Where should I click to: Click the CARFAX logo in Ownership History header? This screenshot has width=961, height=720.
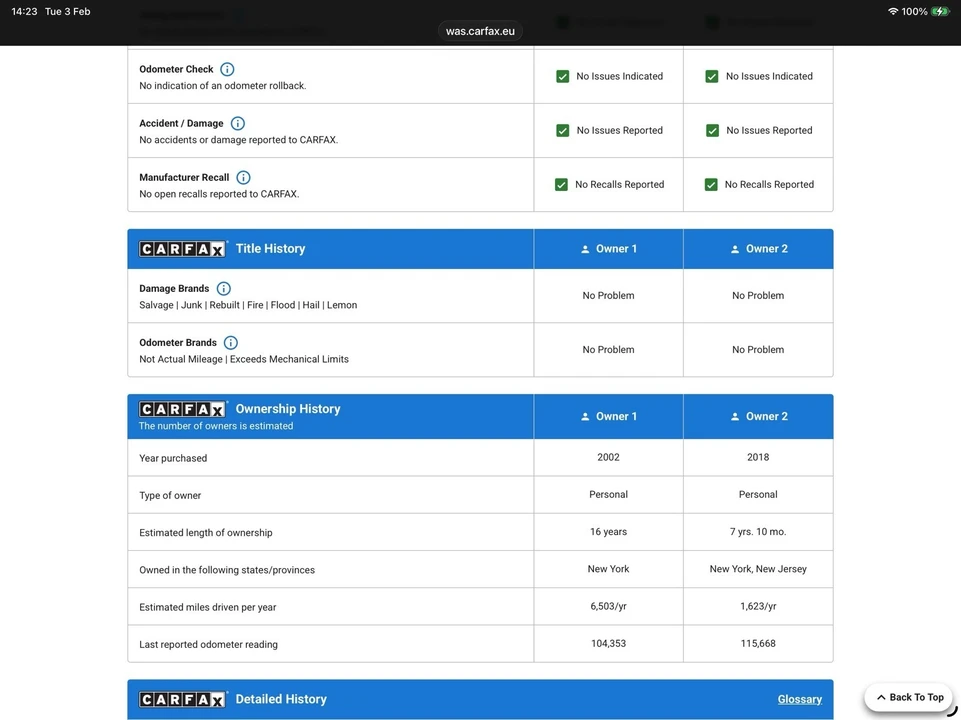point(182,409)
